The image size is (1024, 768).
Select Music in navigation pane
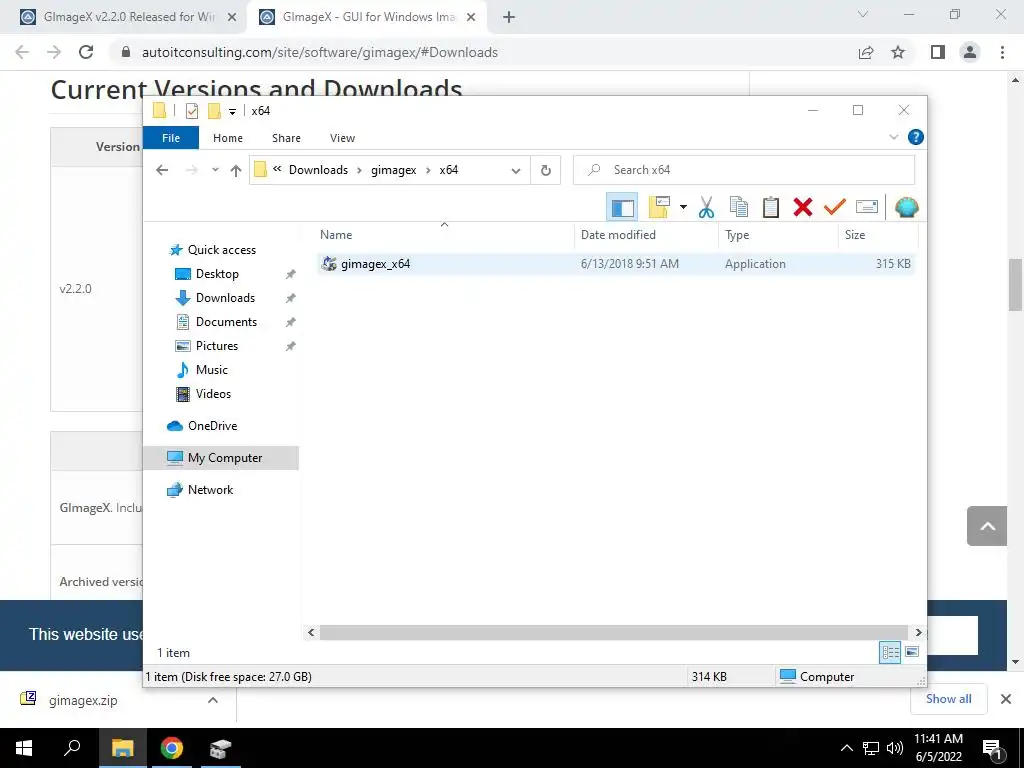tap(211, 370)
